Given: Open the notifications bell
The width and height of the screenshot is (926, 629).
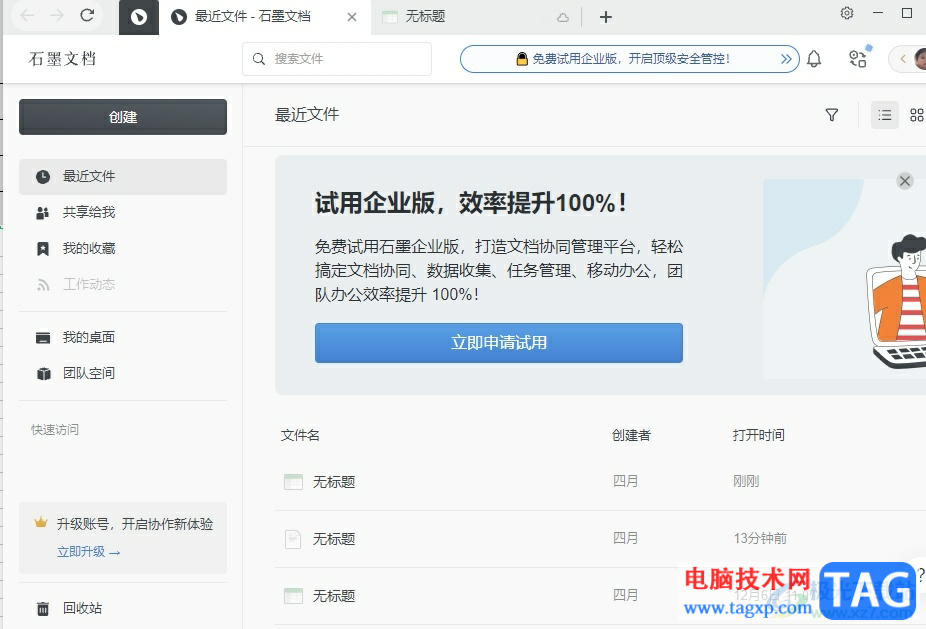Looking at the screenshot, I should [x=814, y=58].
